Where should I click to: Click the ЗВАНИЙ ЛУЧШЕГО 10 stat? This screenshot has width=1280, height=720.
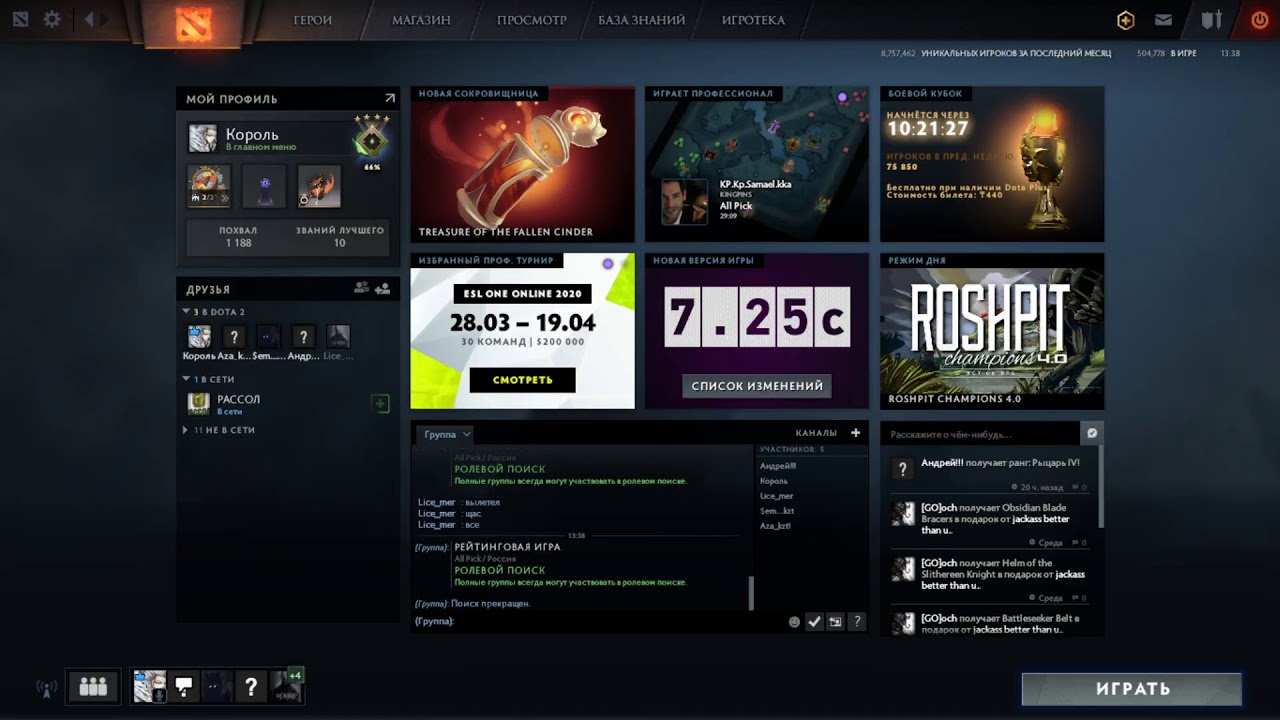[340, 237]
